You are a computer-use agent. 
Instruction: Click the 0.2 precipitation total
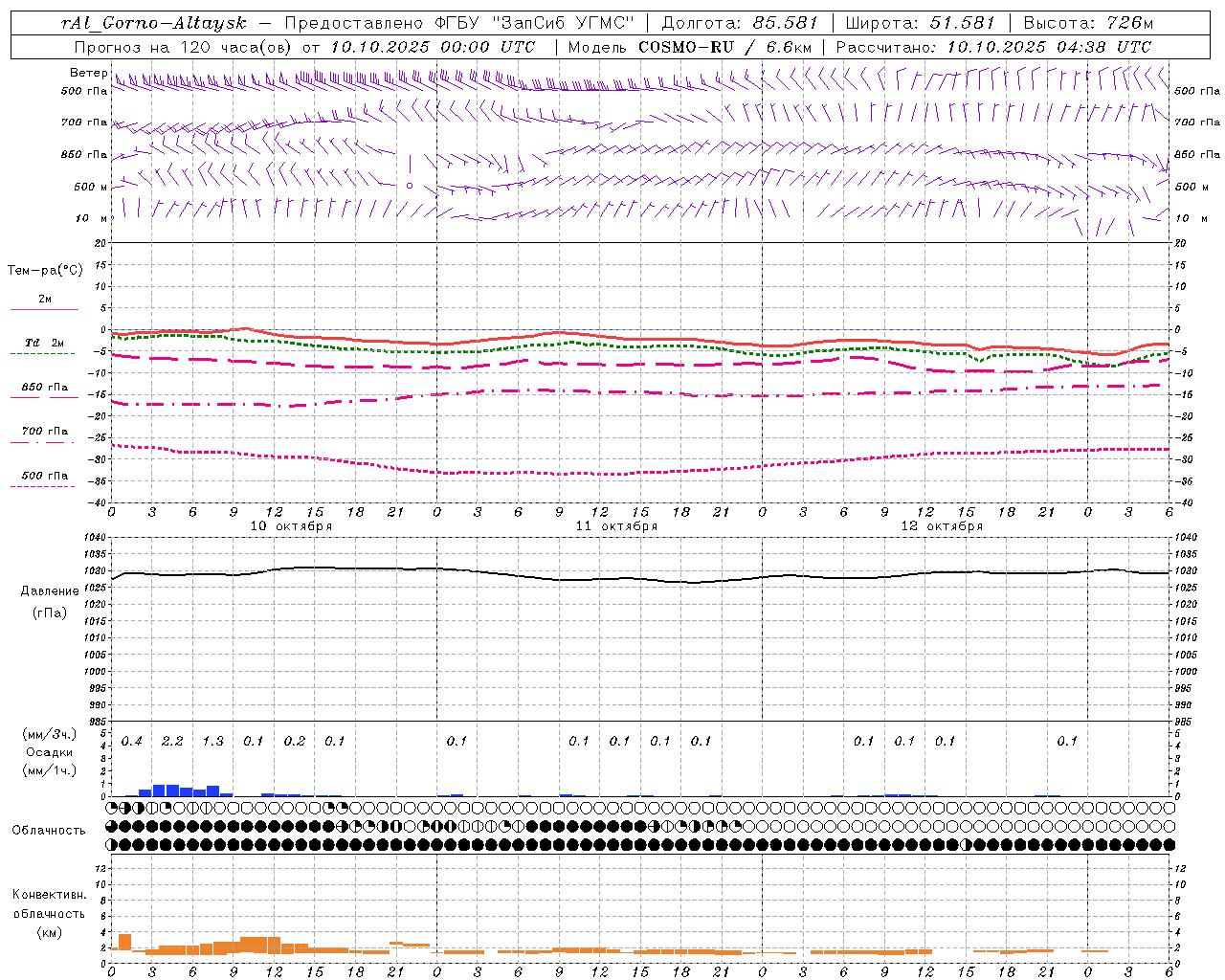(294, 741)
